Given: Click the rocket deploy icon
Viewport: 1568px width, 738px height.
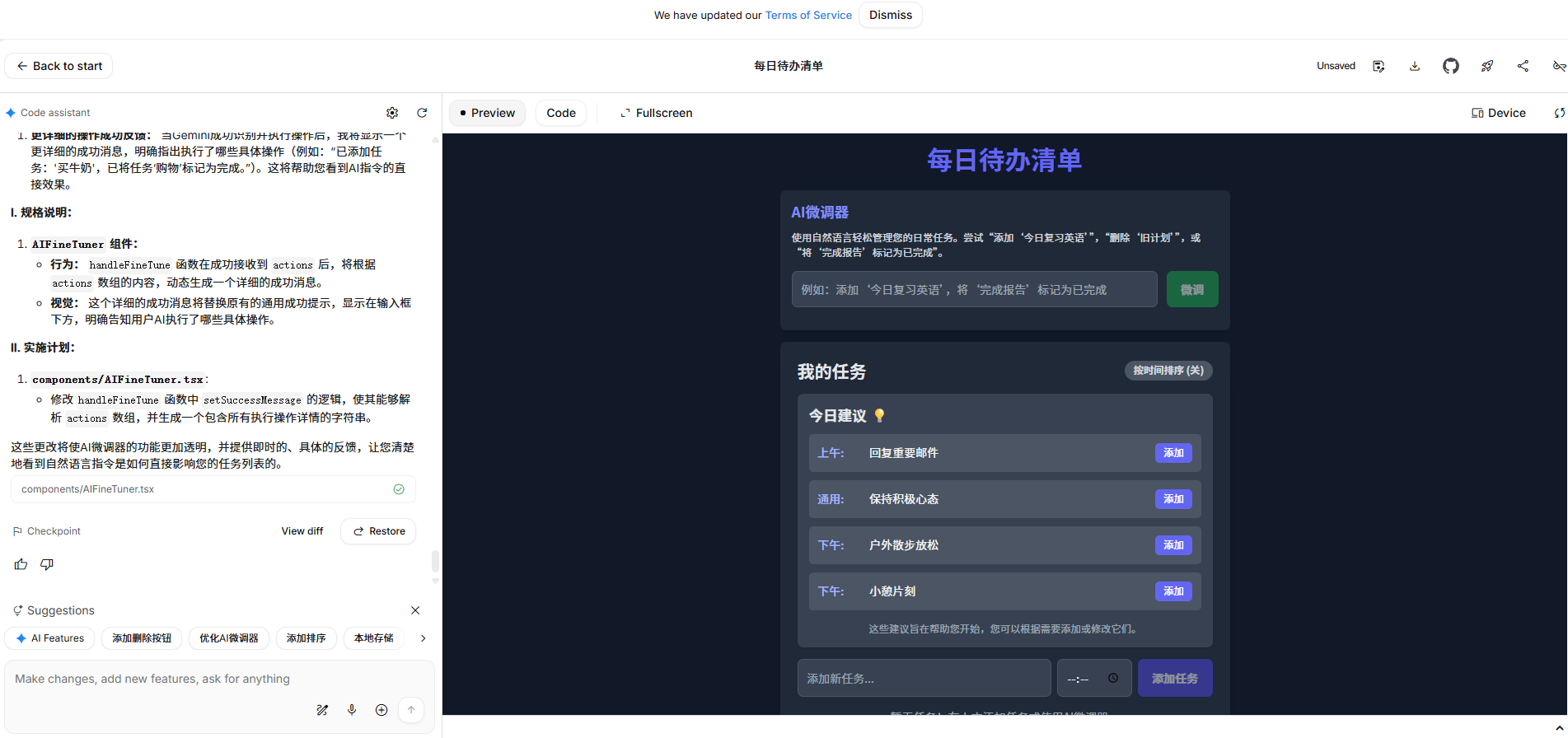Looking at the screenshot, I should (1486, 66).
